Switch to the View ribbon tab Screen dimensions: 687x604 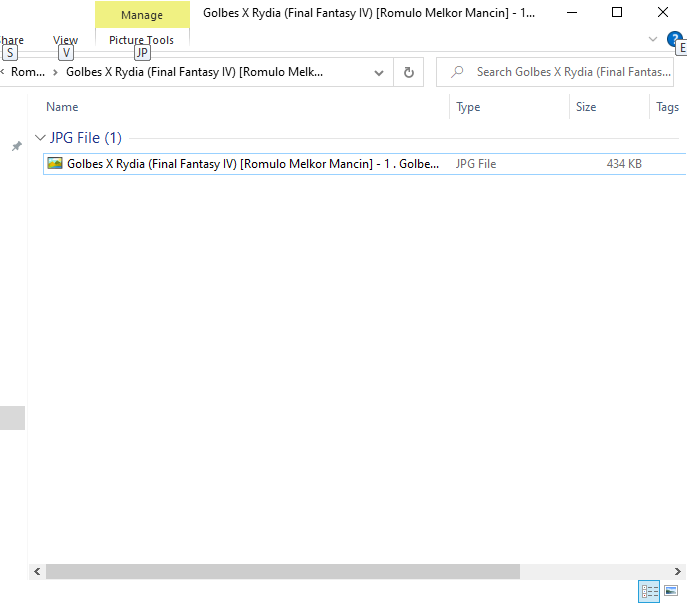click(x=65, y=40)
